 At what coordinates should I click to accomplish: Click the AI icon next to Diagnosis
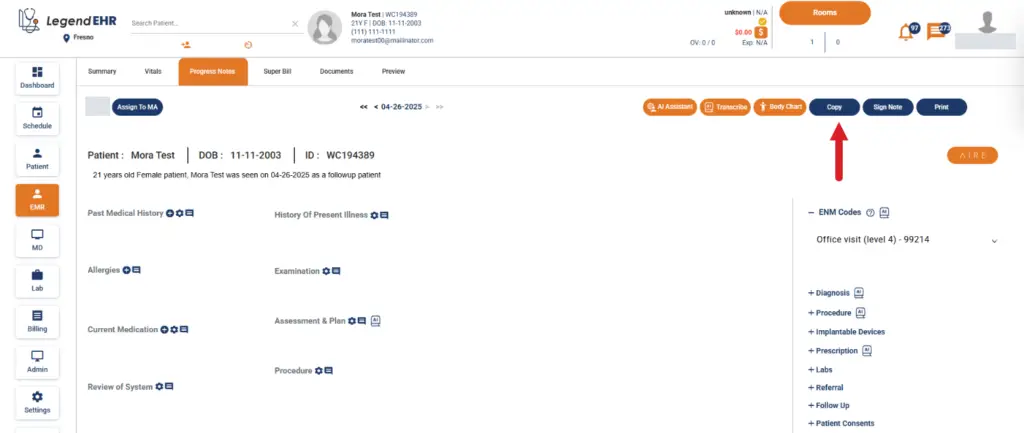[x=859, y=293]
